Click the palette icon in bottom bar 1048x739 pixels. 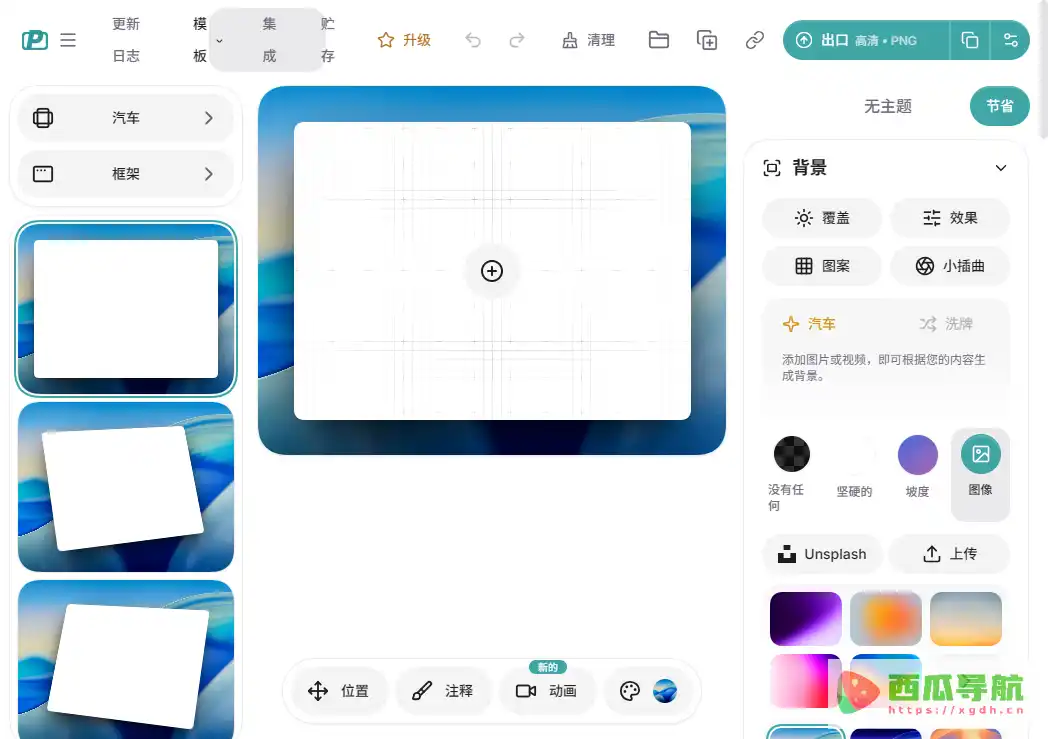pos(630,691)
